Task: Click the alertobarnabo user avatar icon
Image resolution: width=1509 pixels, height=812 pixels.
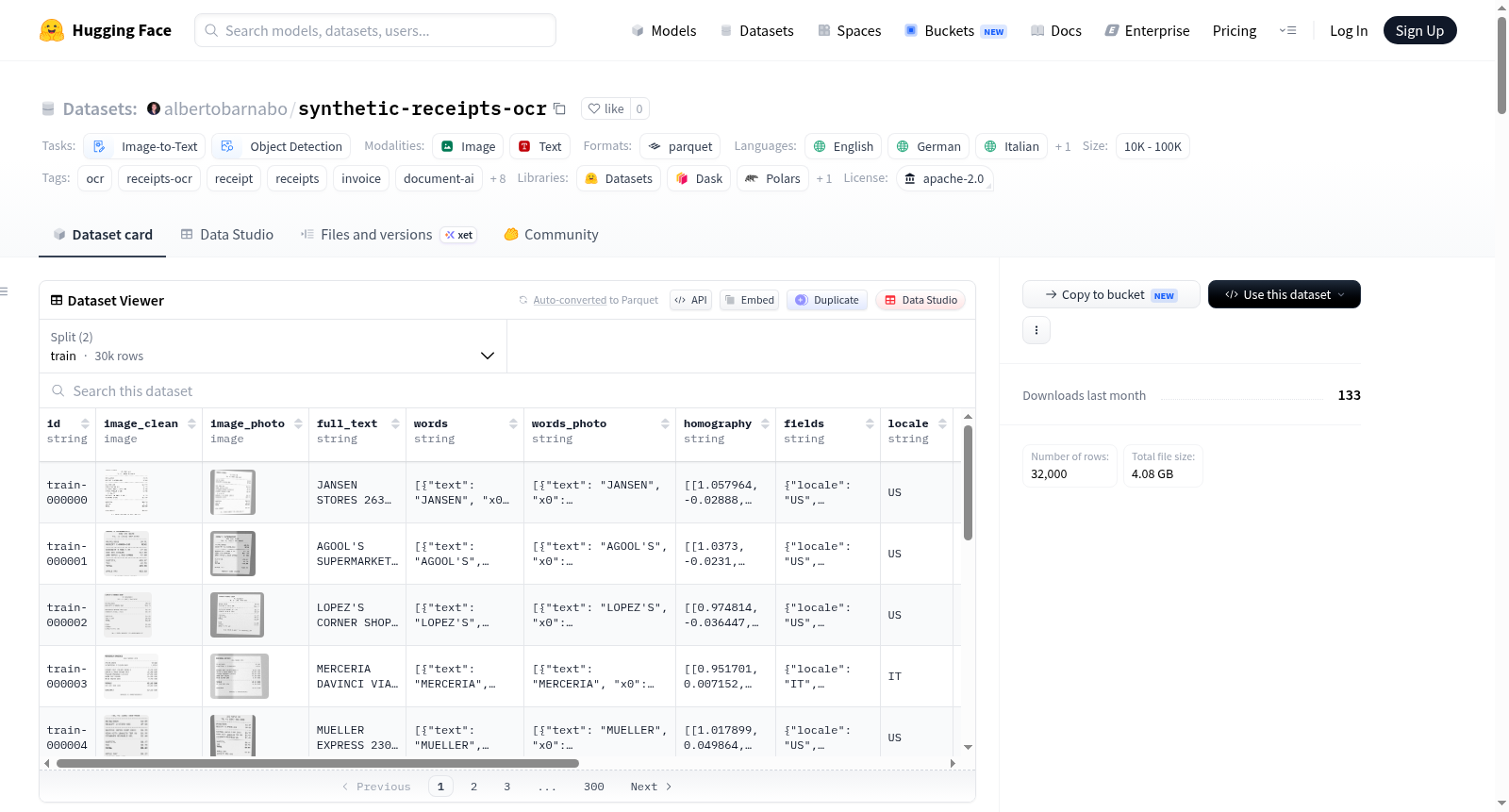Action: (154, 108)
